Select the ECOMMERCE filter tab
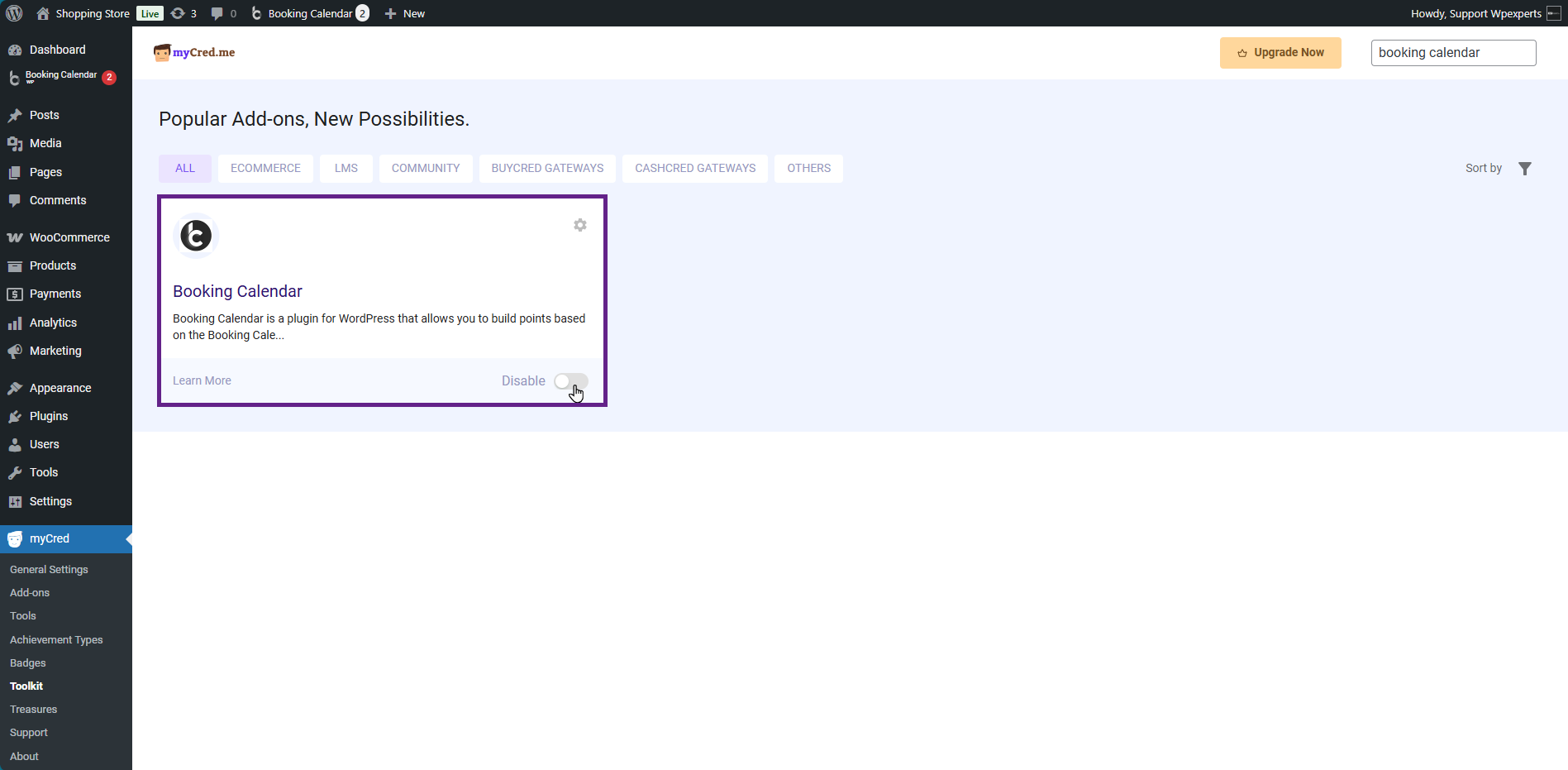 tap(265, 169)
